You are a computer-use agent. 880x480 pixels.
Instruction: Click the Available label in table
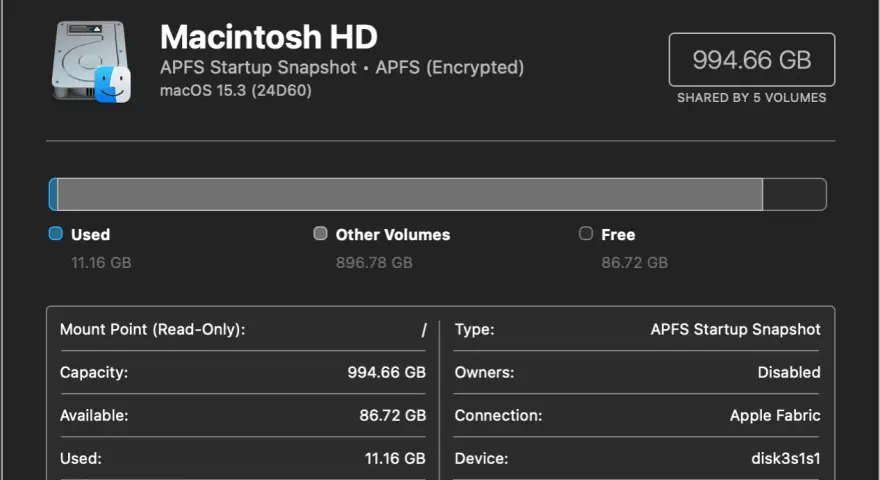[94, 415]
